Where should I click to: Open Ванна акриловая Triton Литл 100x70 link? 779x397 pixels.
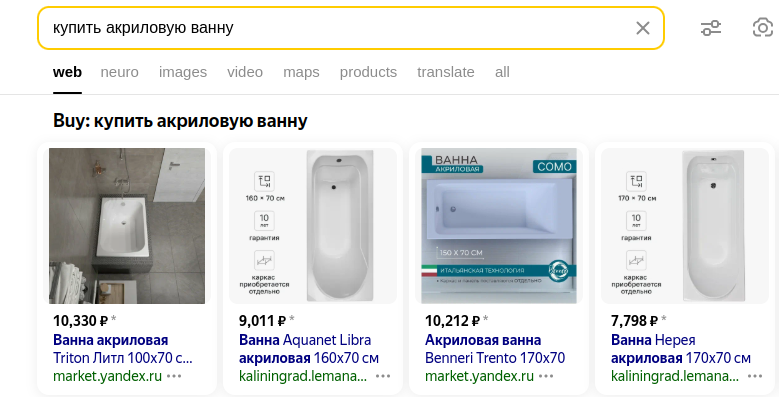click(x=123, y=349)
